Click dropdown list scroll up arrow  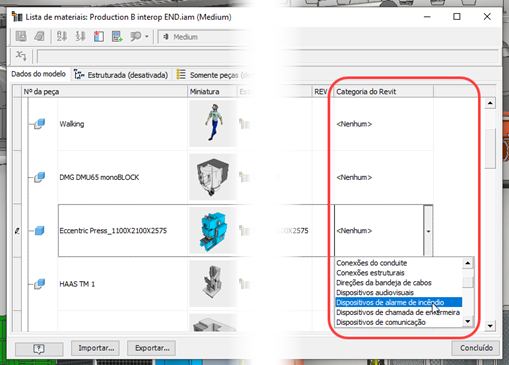[x=468, y=263]
